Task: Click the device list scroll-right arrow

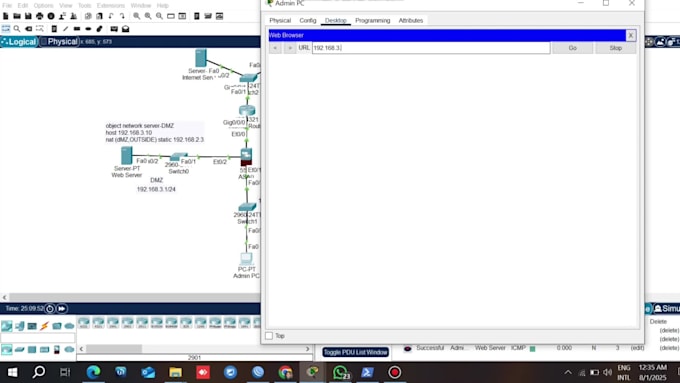Action: pyautogui.click(x=307, y=349)
